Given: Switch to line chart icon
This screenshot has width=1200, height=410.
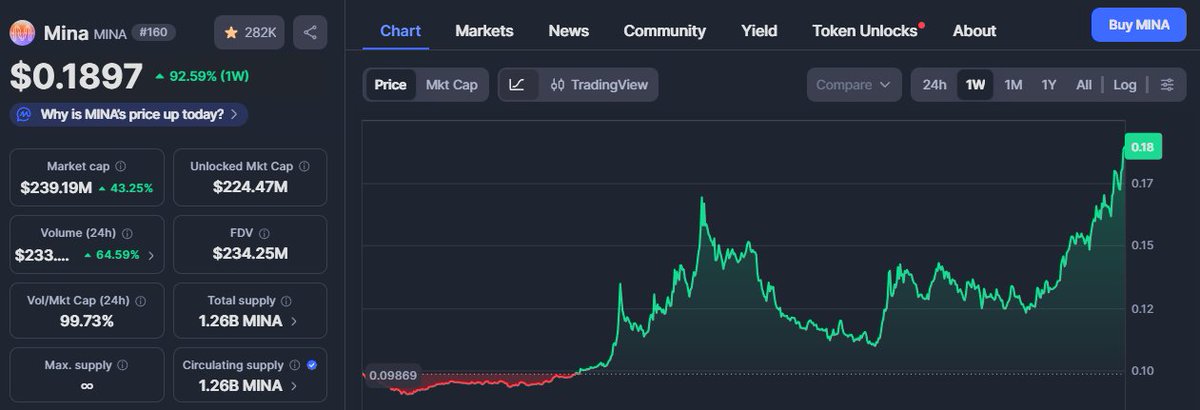Looking at the screenshot, I should [517, 85].
